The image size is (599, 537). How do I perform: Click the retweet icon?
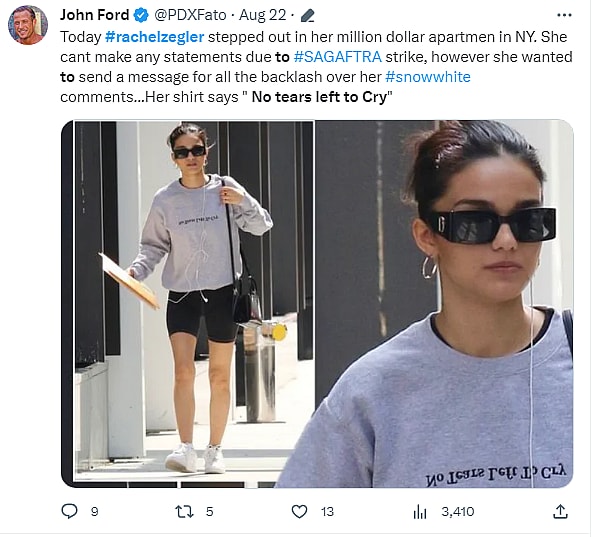184,511
